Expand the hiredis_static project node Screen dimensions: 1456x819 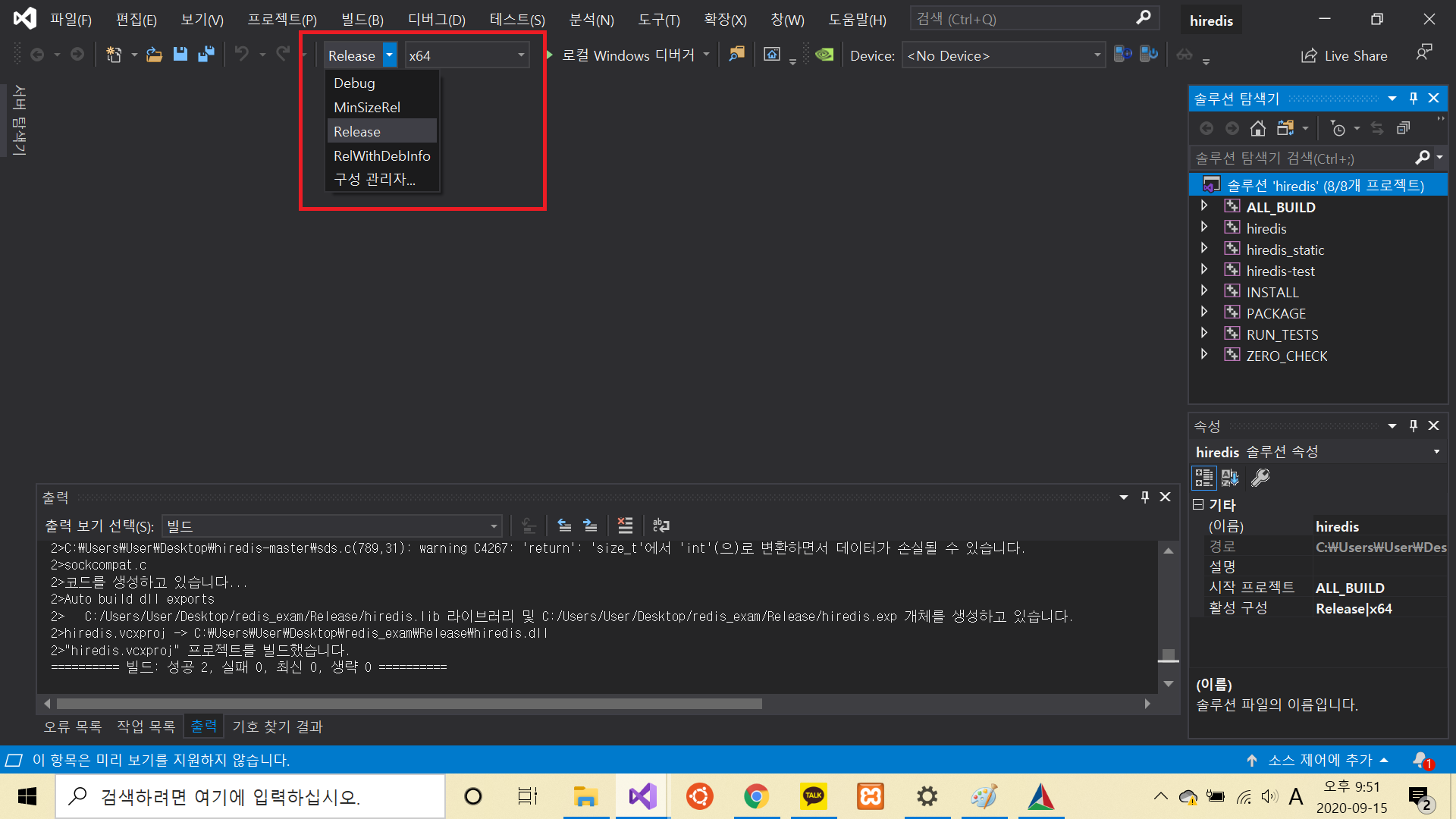1204,249
